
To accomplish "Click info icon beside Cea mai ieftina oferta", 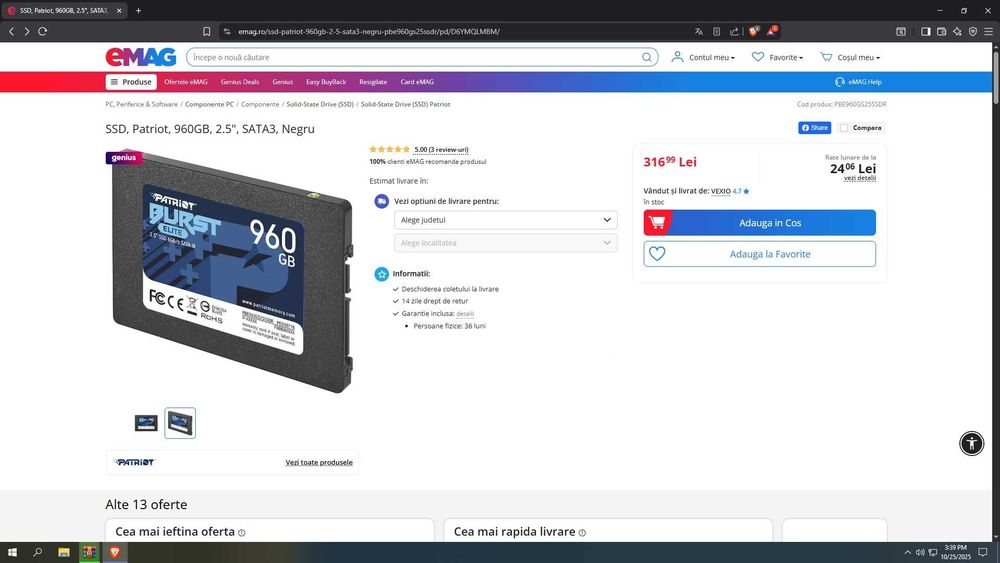I will click(242, 532).
